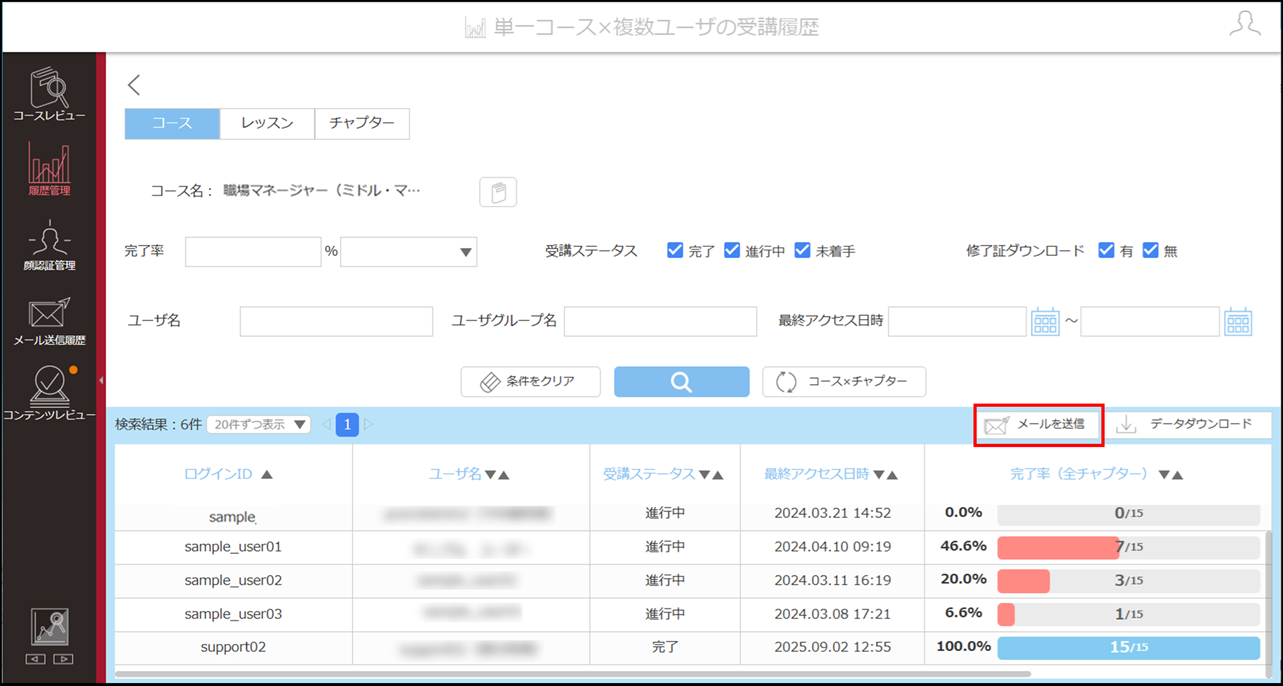Image resolution: width=1283 pixels, height=686 pixels.
Task: Click the truncated course name 職場マネージャー text
Action: coord(322,190)
